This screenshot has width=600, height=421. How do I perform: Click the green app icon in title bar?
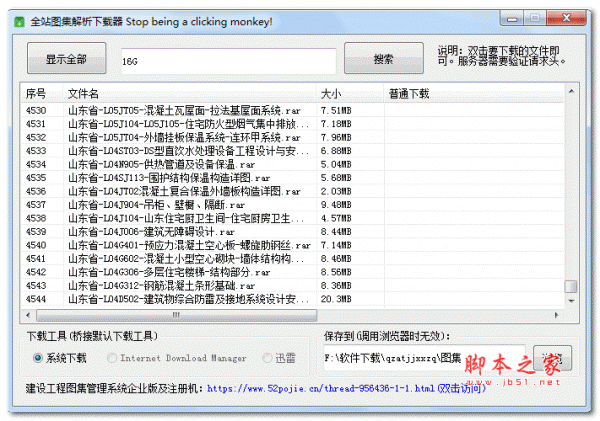[19, 22]
